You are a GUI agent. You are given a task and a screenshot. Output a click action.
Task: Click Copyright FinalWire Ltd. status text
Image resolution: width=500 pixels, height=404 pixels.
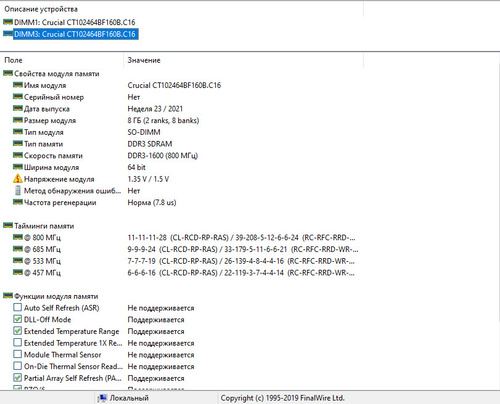coord(282,398)
